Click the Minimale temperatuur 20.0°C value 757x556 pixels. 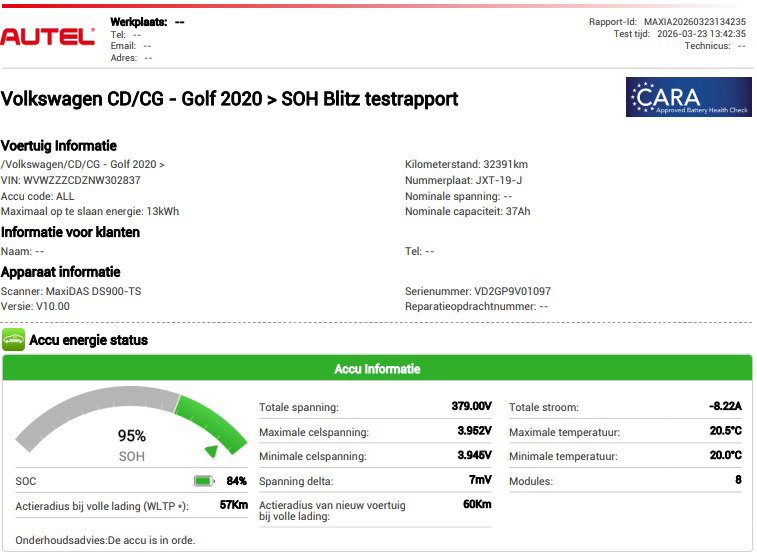[726, 455]
